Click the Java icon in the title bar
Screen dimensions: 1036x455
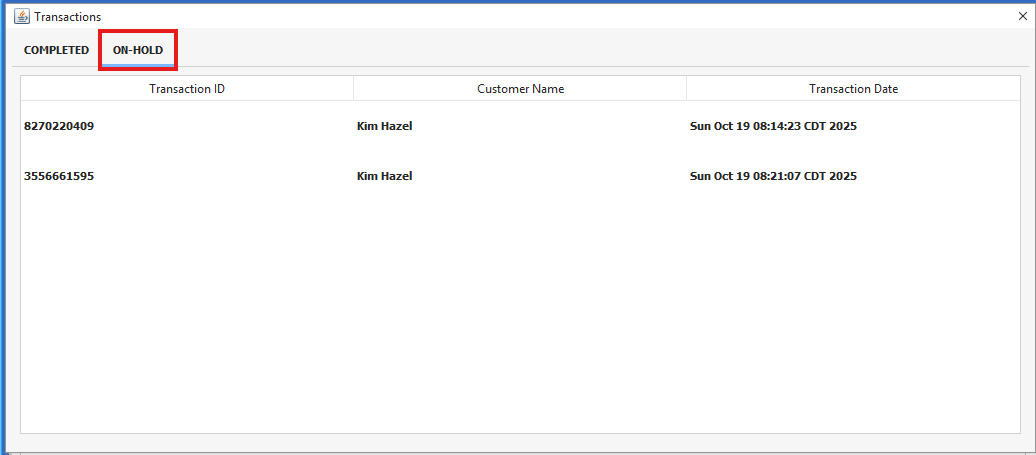pyautogui.click(x=21, y=16)
